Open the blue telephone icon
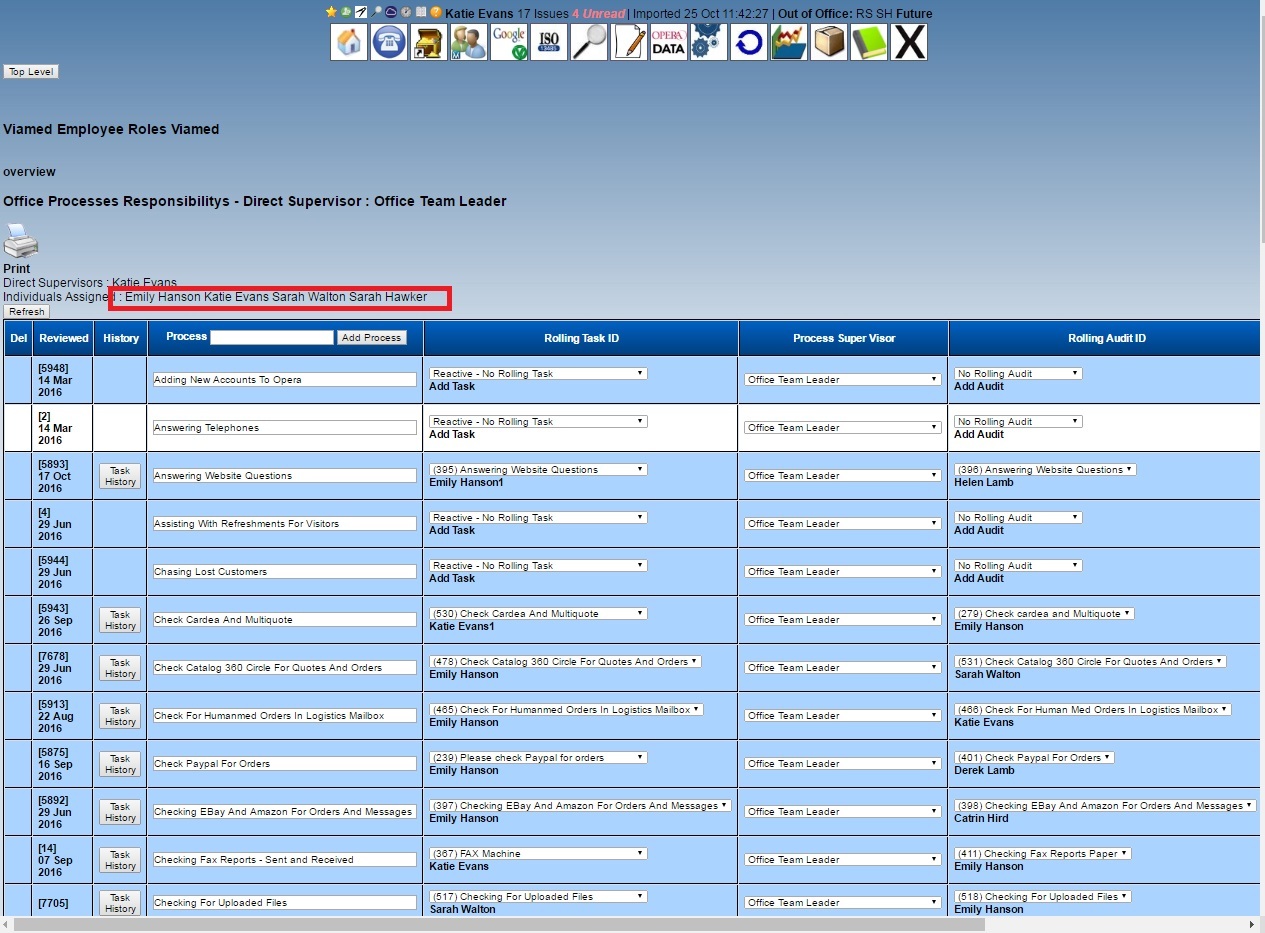 coord(389,42)
